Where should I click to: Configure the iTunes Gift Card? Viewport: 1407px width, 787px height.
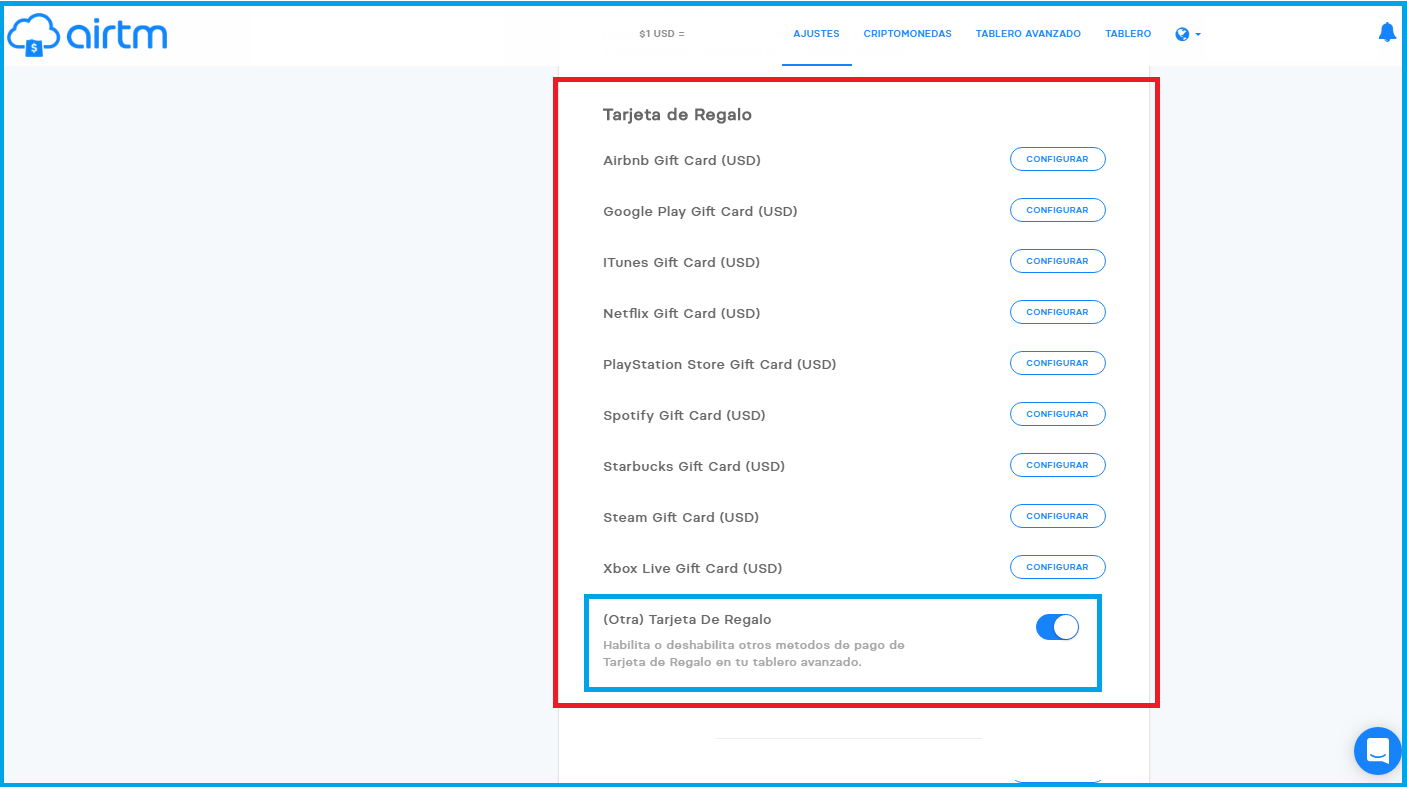point(1057,261)
